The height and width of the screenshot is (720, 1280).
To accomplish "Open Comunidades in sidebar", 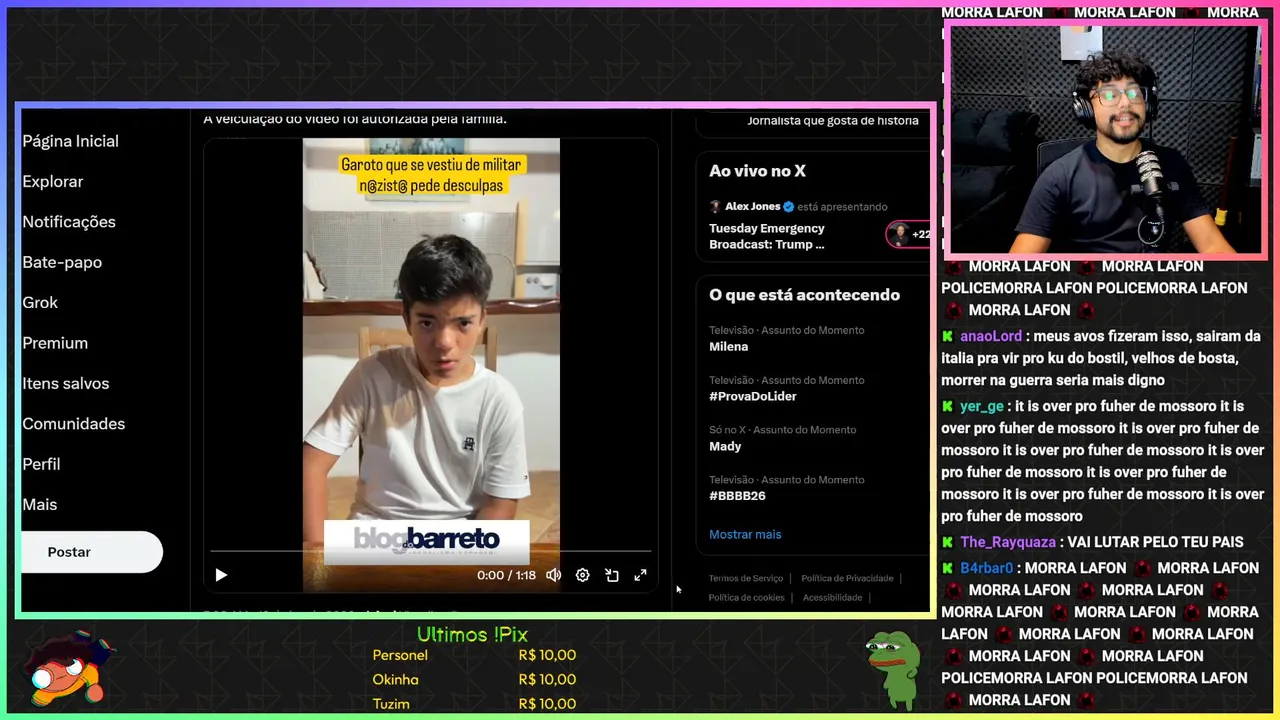I will (74, 424).
